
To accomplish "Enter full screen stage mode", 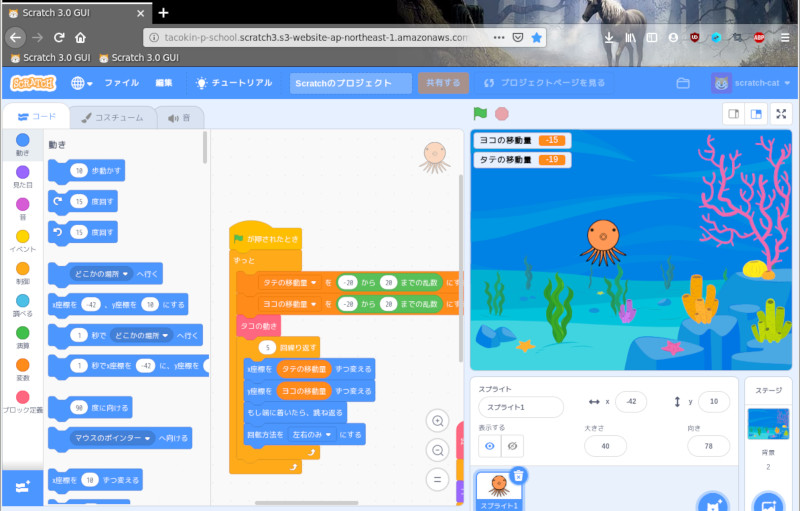I will pyautogui.click(x=781, y=114).
